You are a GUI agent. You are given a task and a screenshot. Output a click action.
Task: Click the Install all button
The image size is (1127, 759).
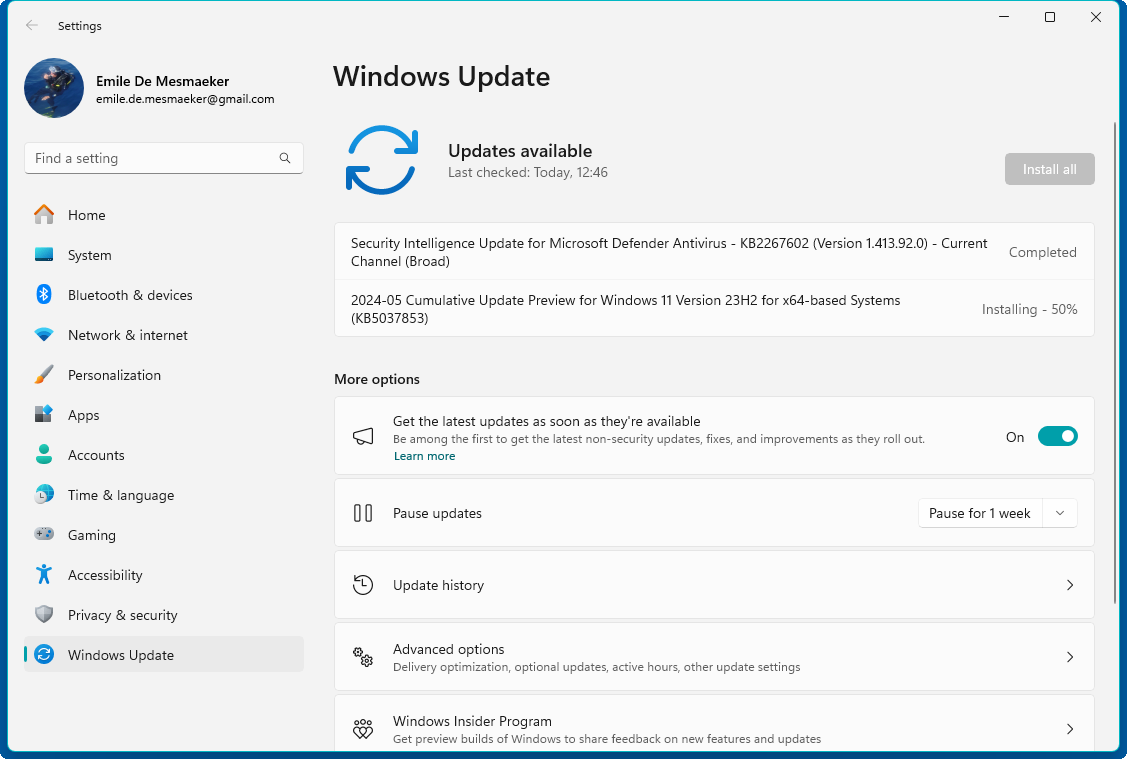click(1049, 169)
